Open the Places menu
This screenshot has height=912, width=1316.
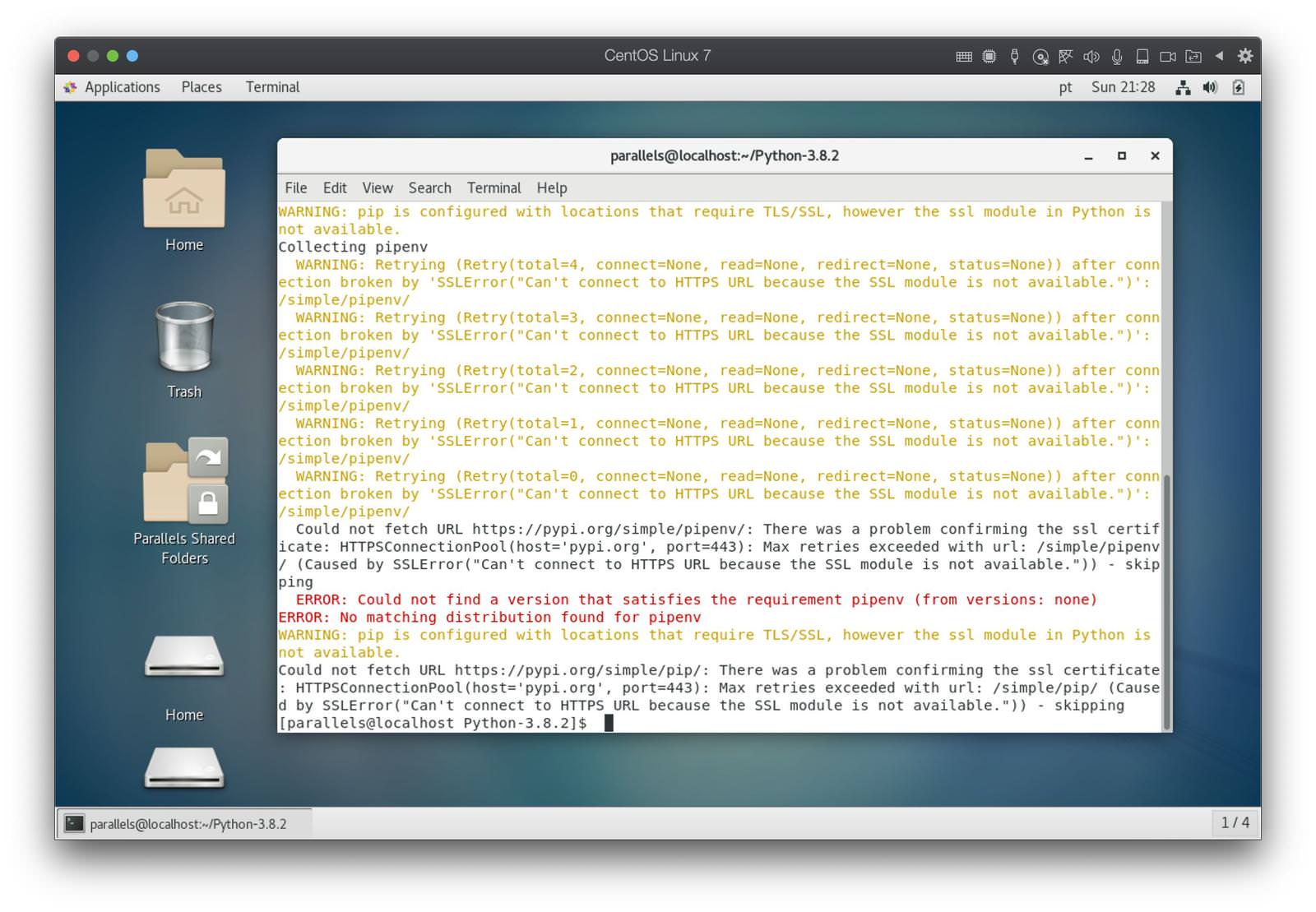[x=202, y=87]
